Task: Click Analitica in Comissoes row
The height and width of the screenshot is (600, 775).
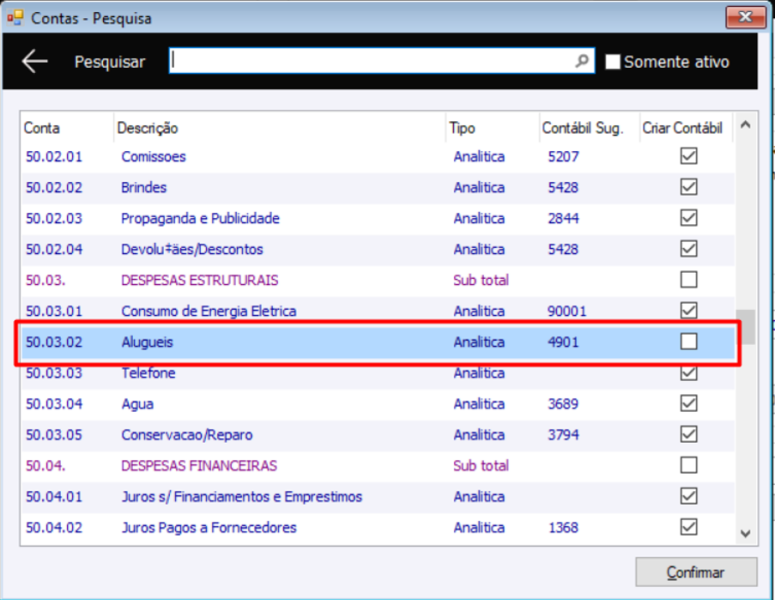Action: click(479, 157)
